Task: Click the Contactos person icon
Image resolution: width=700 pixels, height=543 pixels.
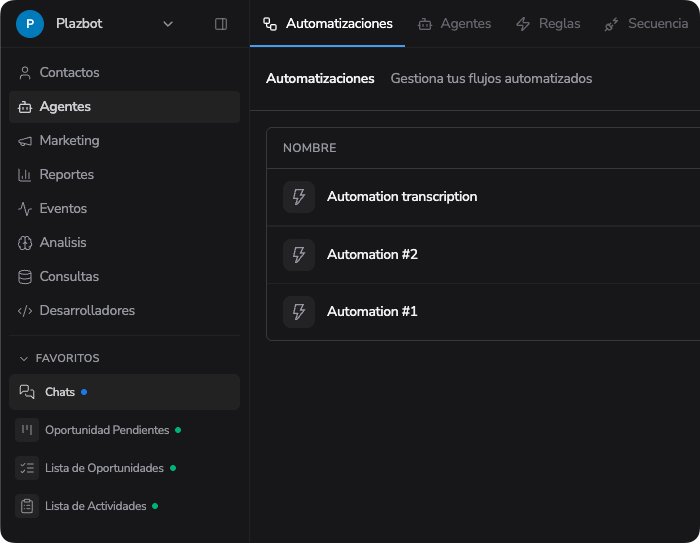Action: (x=25, y=73)
